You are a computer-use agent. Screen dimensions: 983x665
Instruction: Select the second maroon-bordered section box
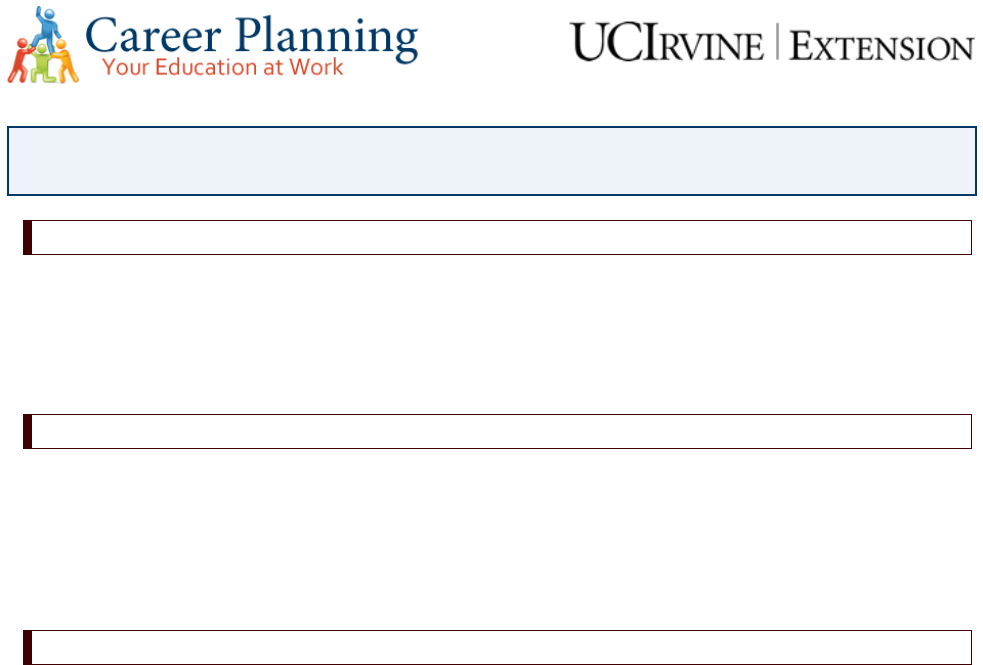(497, 431)
